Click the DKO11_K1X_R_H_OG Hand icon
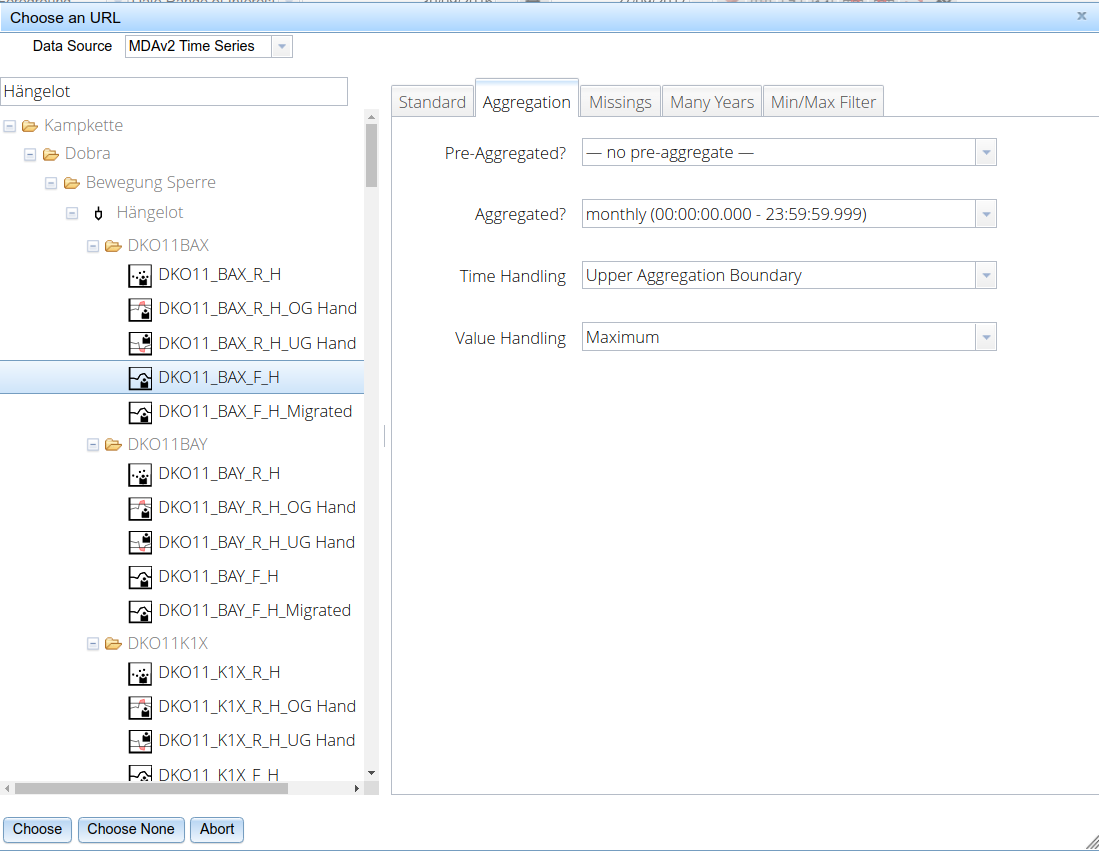Screen dimensions: 1099x851 (141, 707)
